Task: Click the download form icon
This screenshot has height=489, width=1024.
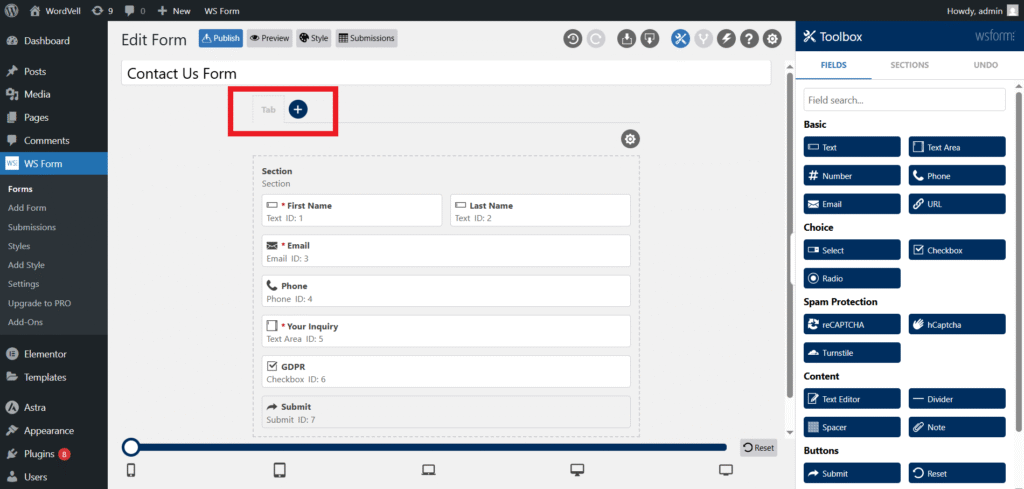Action: (x=649, y=39)
